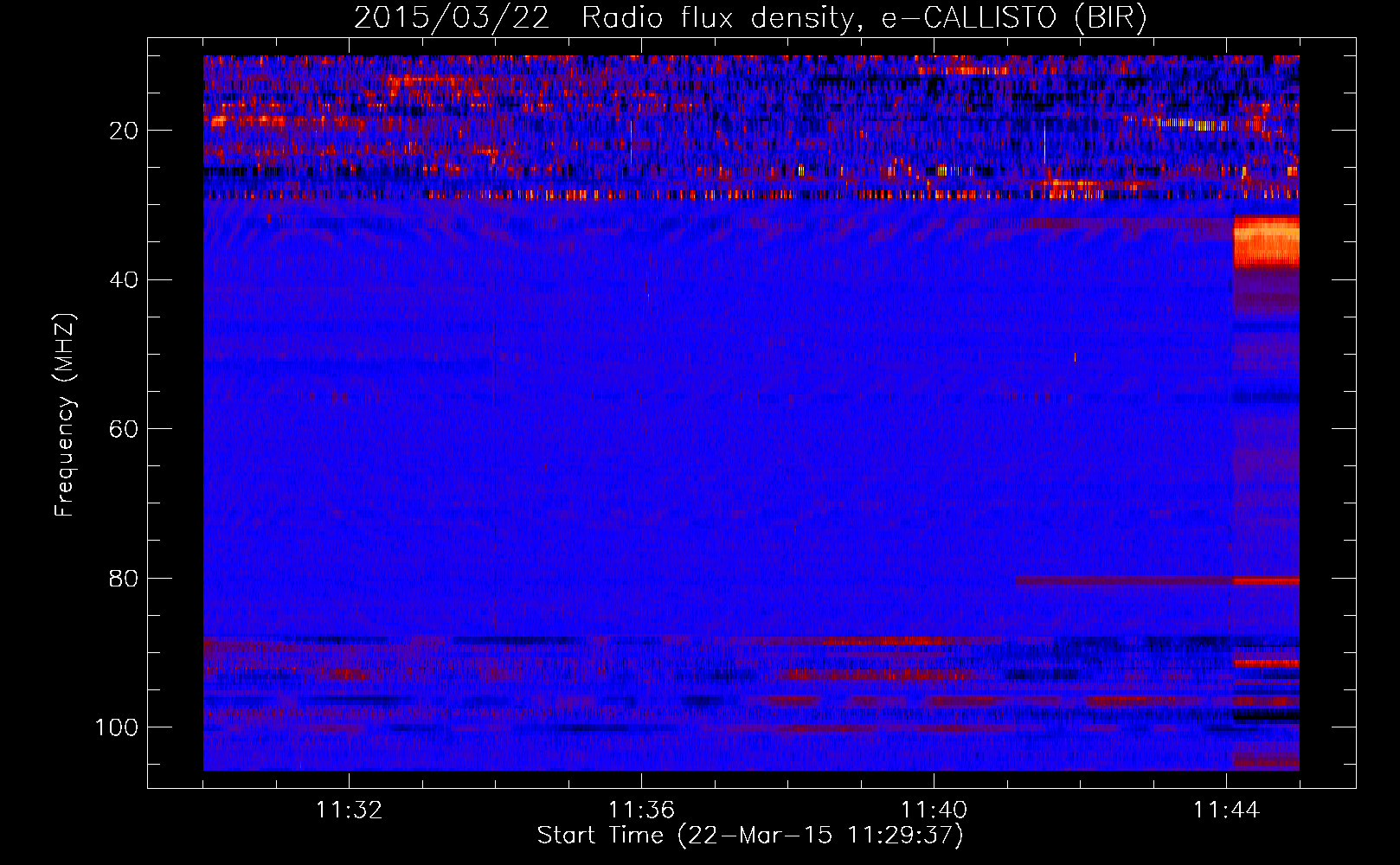Click the time tick label '11:32'
The width and height of the screenshot is (1400, 865).
(349, 811)
